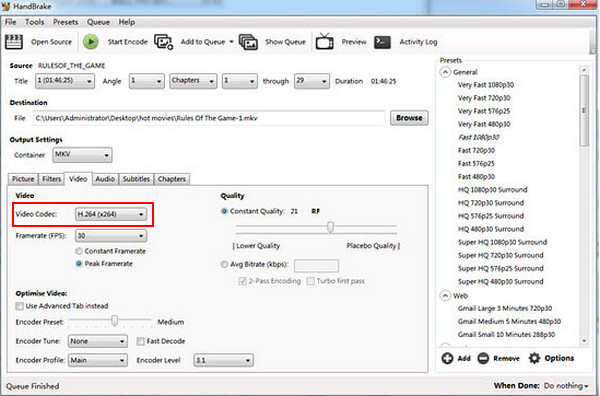The height and width of the screenshot is (396, 600).
Task: Select HQ 576p25 Surround preset
Action: coord(491,216)
